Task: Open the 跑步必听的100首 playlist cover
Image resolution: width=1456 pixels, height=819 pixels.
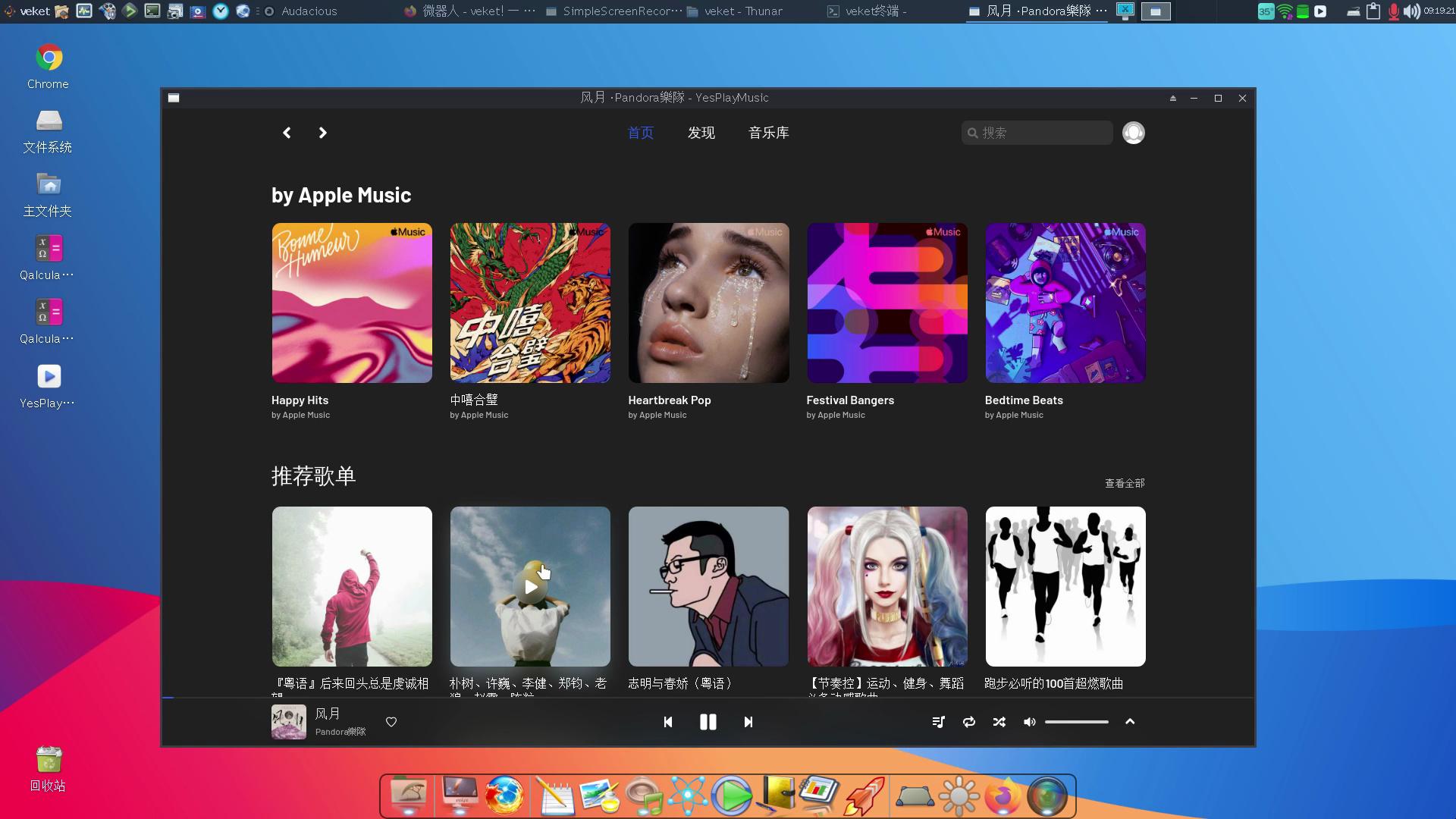Action: pos(1065,586)
